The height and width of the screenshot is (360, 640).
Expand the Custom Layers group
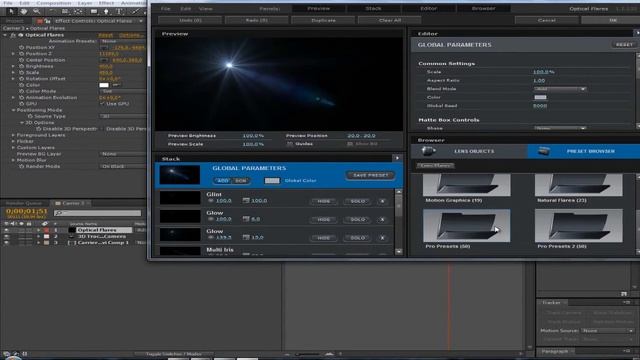(x=13, y=147)
